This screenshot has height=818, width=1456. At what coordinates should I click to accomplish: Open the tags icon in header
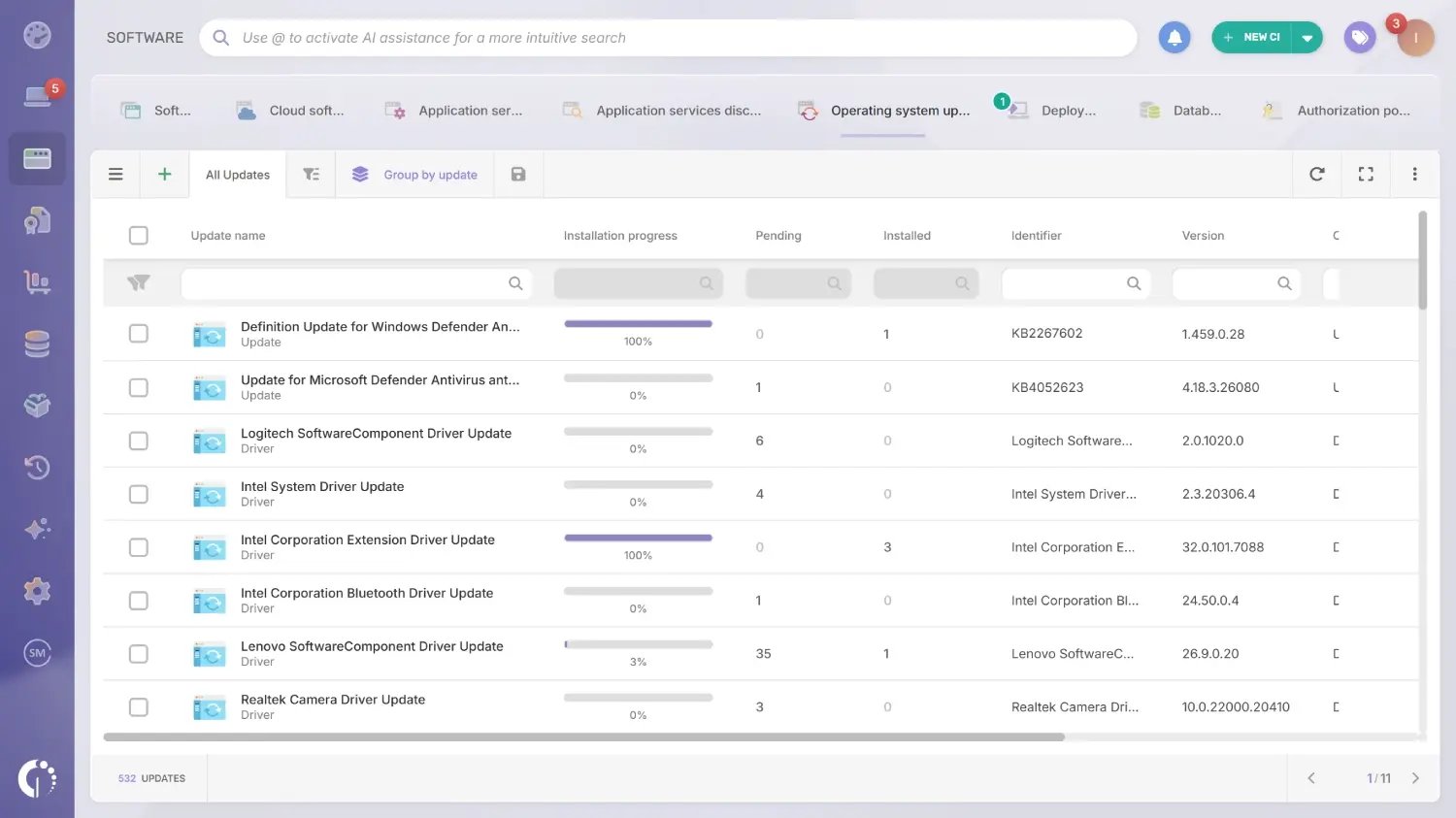click(x=1360, y=38)
